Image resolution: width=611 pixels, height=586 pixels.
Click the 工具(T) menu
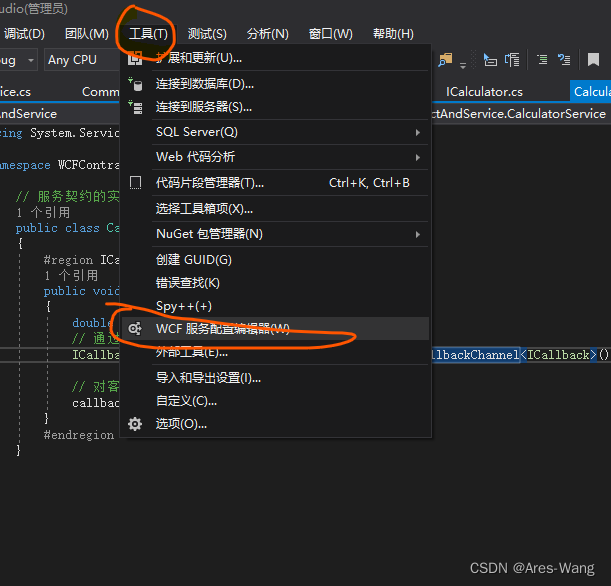(148, 34)
